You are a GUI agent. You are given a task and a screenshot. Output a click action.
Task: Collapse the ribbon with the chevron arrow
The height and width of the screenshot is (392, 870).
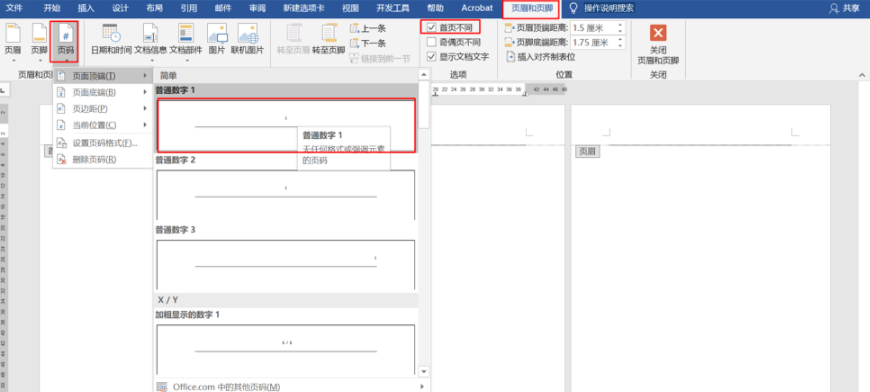tap(862, 75)
